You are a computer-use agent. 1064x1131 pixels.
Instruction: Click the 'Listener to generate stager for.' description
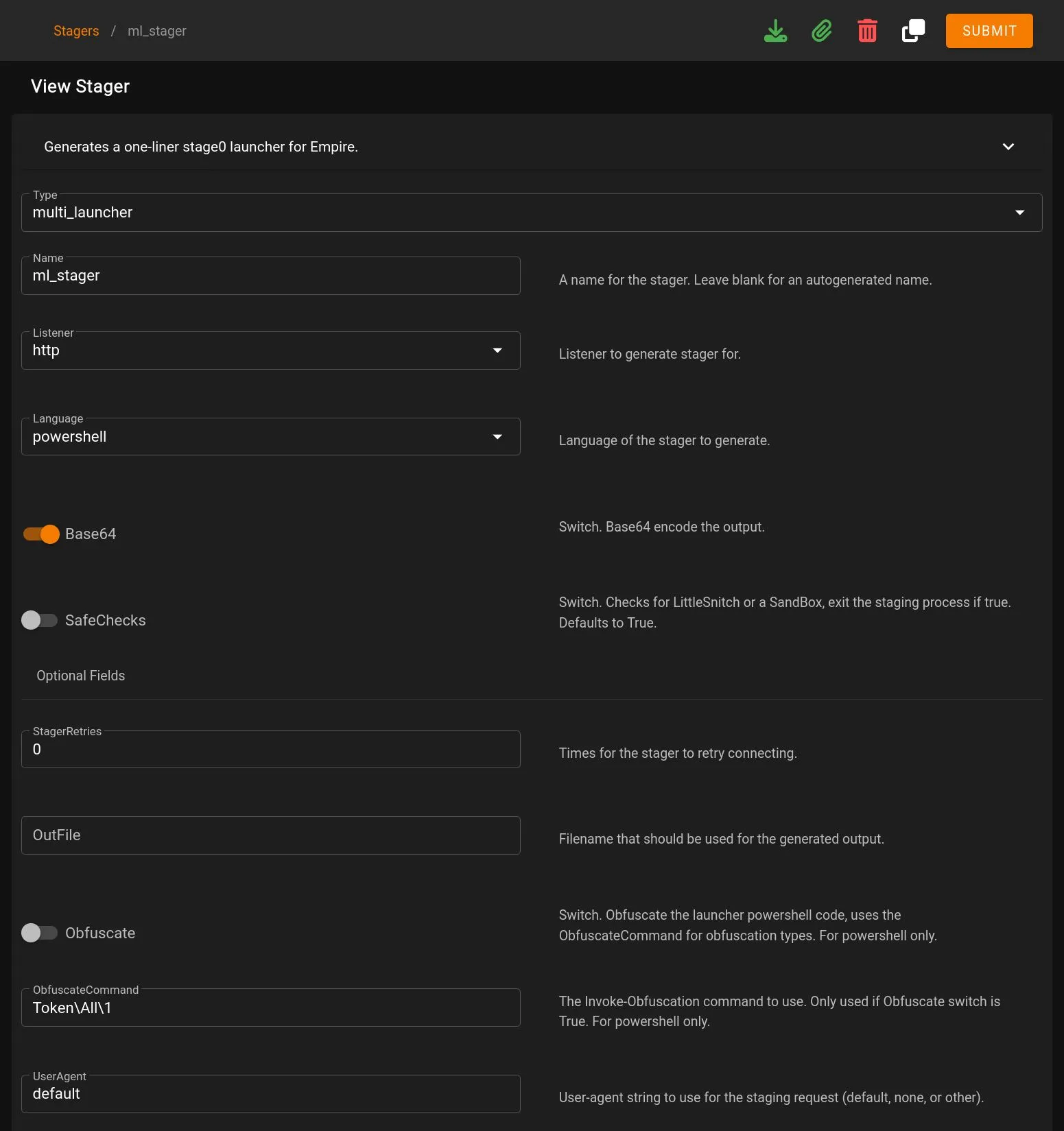[x=650, y=354]
